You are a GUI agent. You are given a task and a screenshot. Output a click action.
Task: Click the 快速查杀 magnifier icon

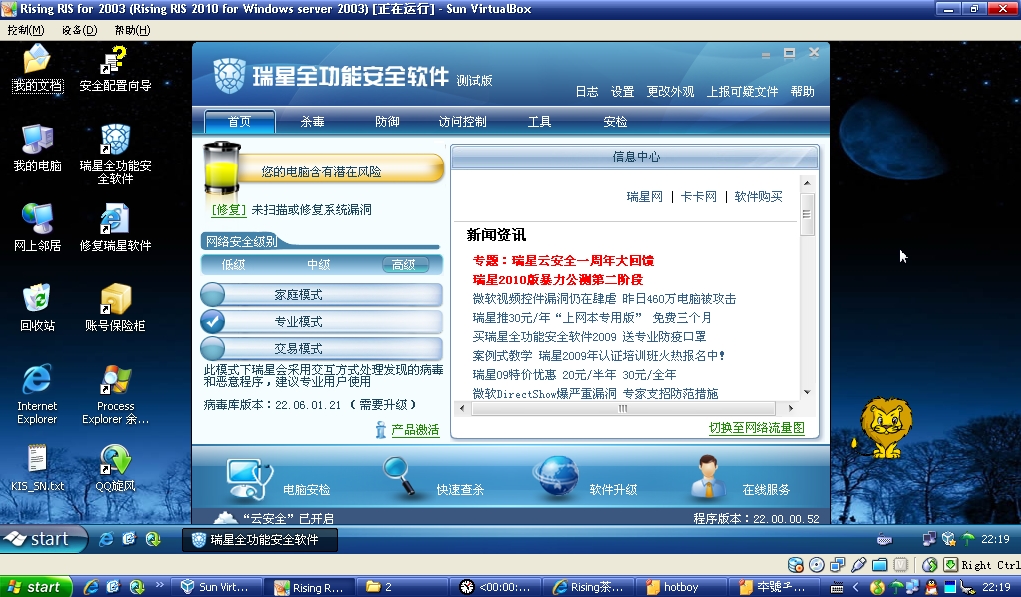(399, 475)
